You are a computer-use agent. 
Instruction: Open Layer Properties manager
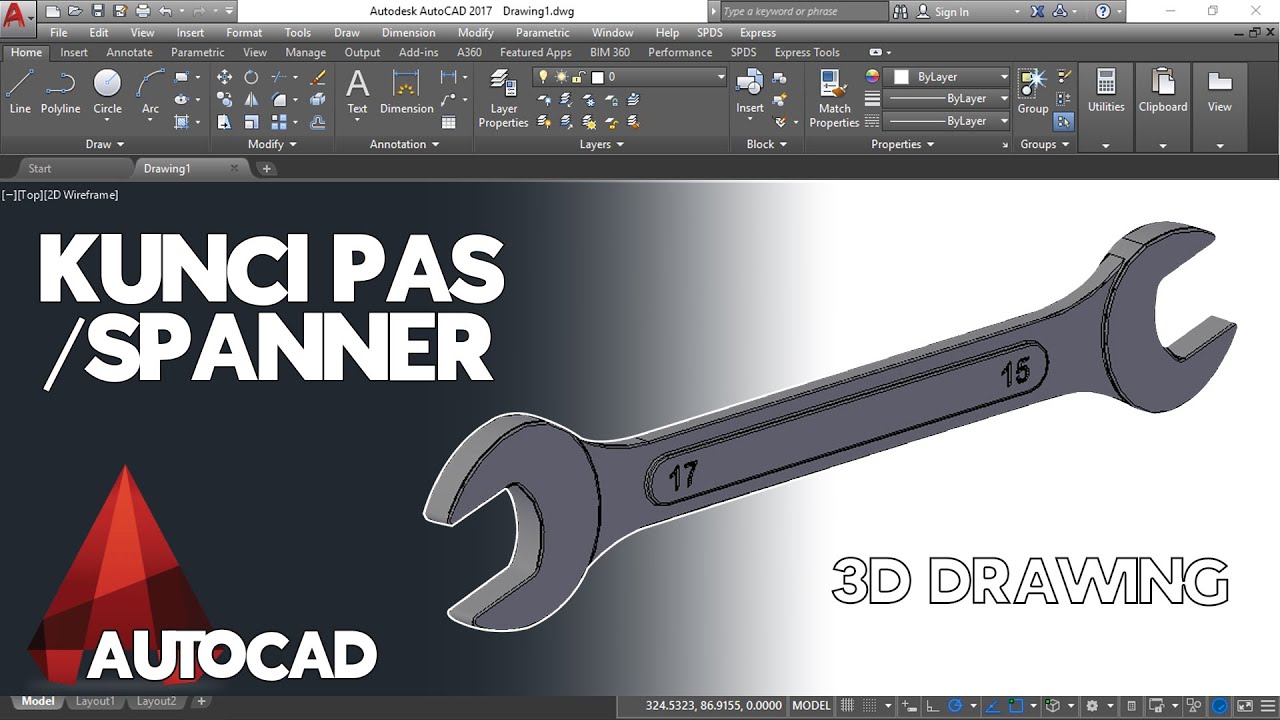point(503,98)
